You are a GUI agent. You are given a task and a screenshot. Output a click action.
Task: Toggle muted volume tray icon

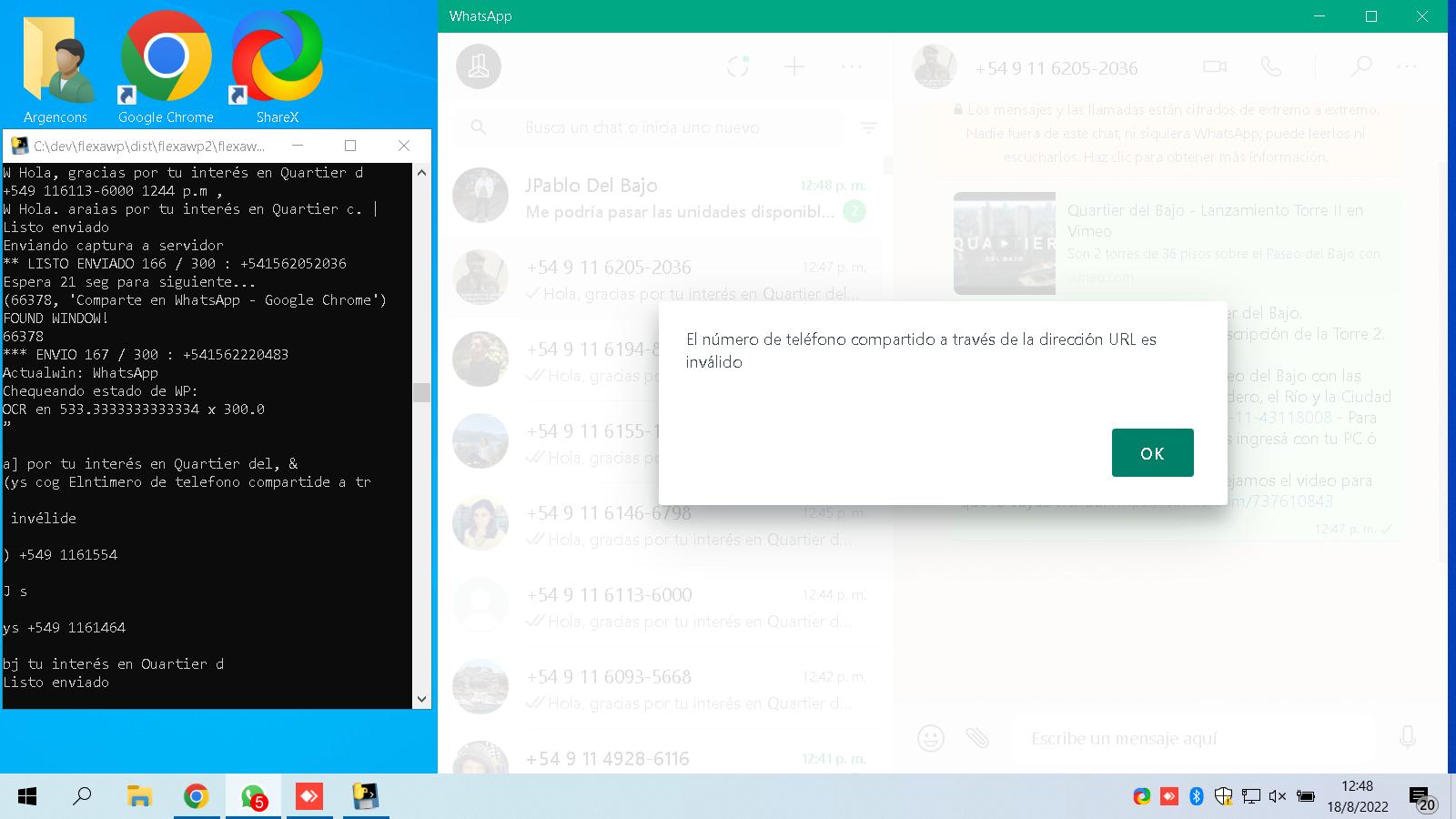[1278, 796]
